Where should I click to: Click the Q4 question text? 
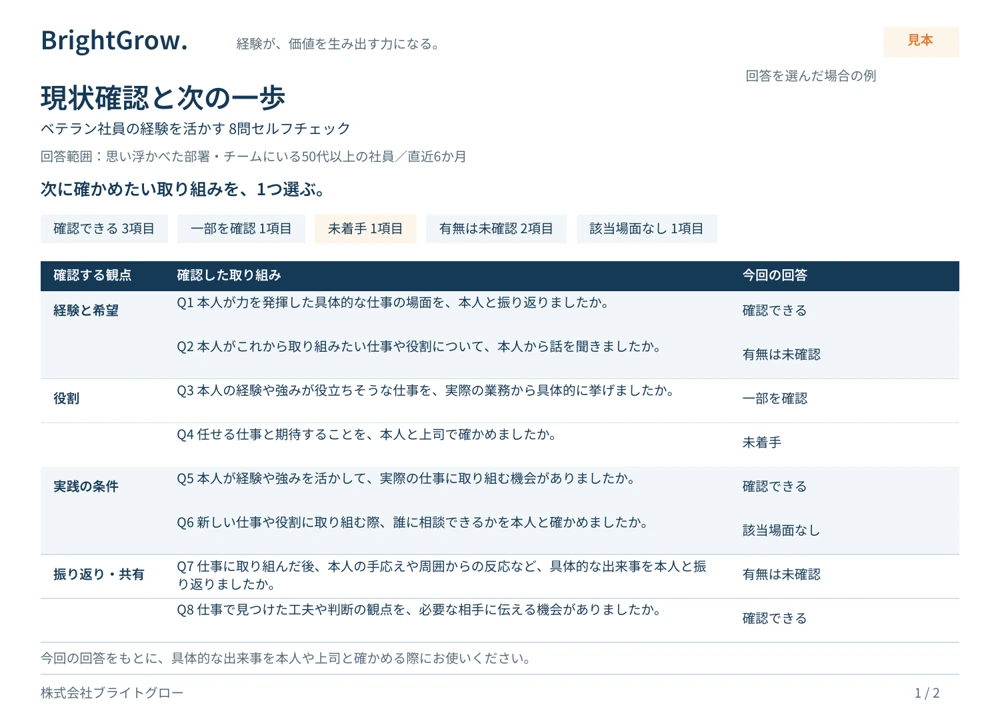[367, 435]
